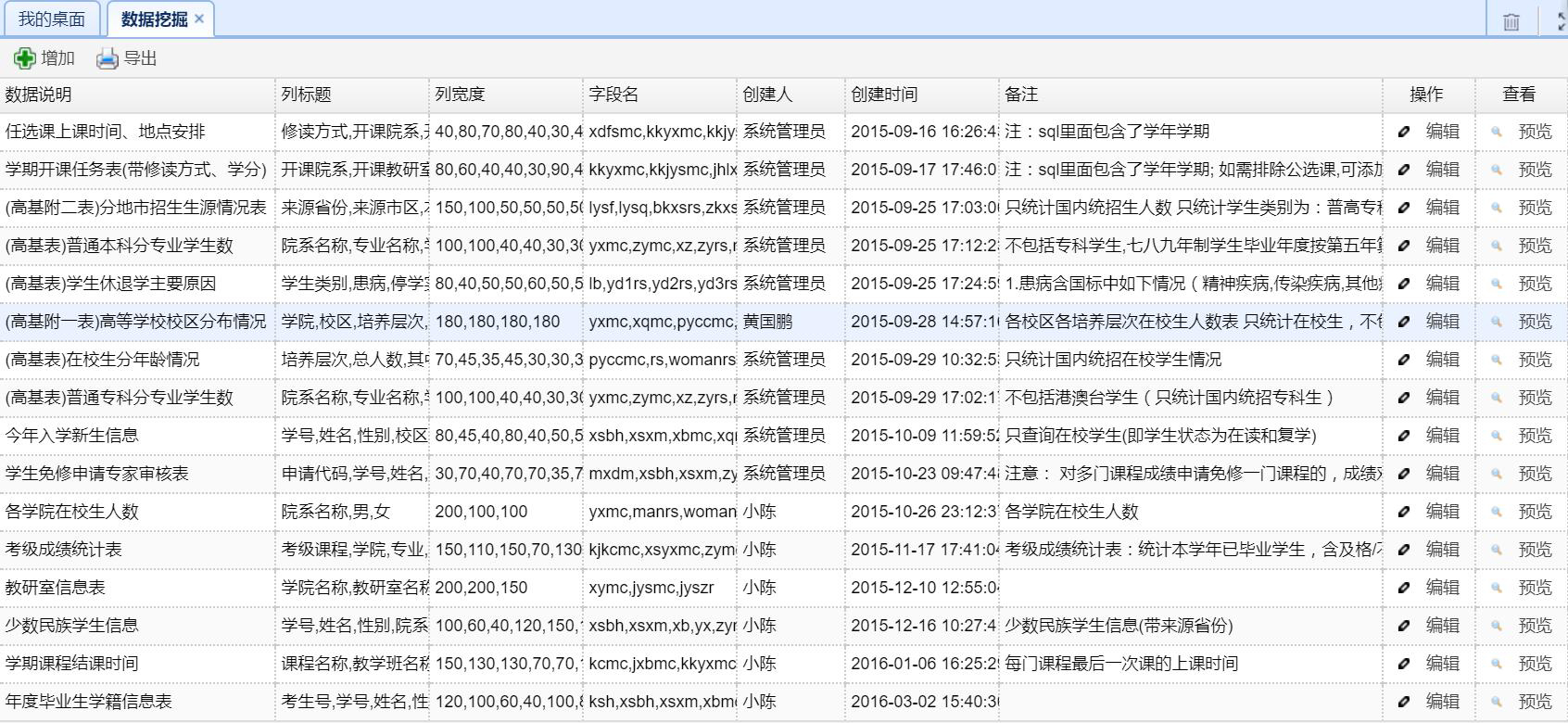Image resolution: width=1568 pixels, height=723 pixels.
Task: Click the 导出 printer icon
Action: tap(107, 58)
